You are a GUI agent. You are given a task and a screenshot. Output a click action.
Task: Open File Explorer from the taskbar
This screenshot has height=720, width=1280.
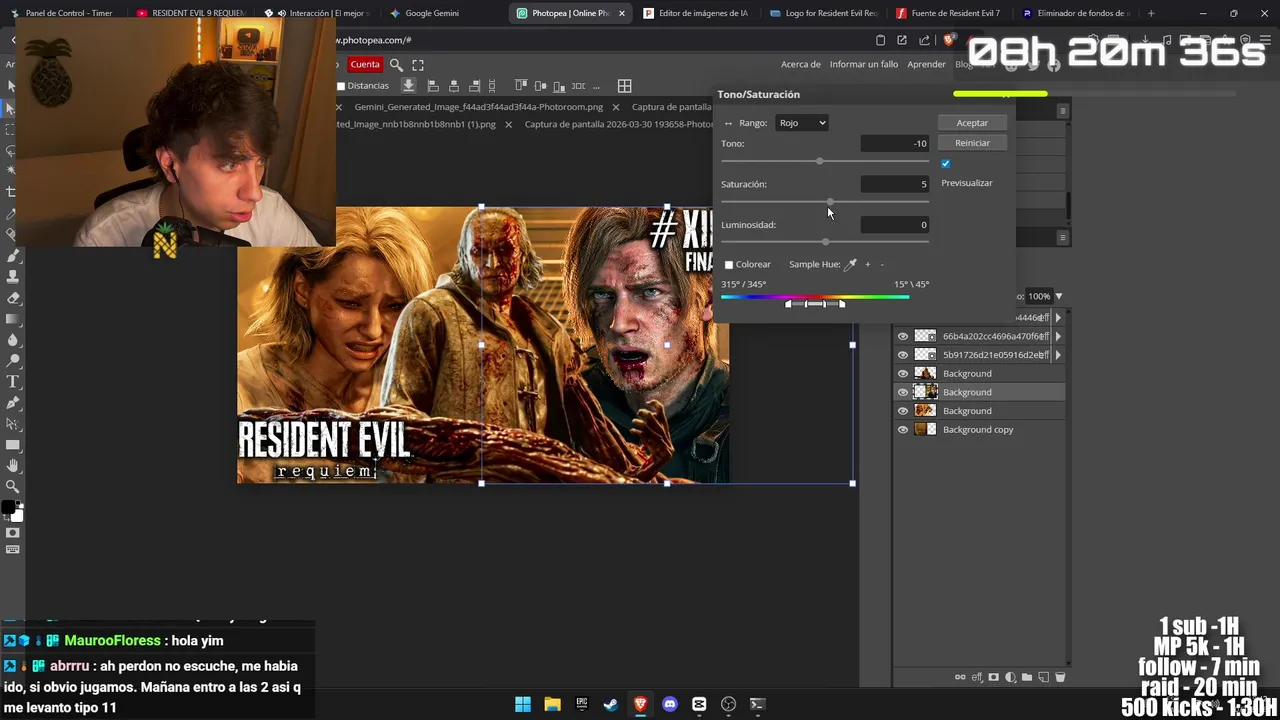pyautogui.click(x=552, y=704)
